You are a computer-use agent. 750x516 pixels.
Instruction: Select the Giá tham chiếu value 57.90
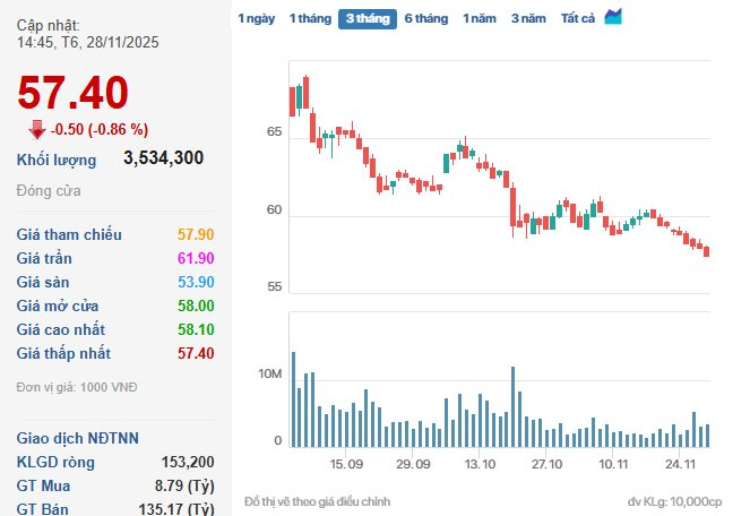pos(195,235)
